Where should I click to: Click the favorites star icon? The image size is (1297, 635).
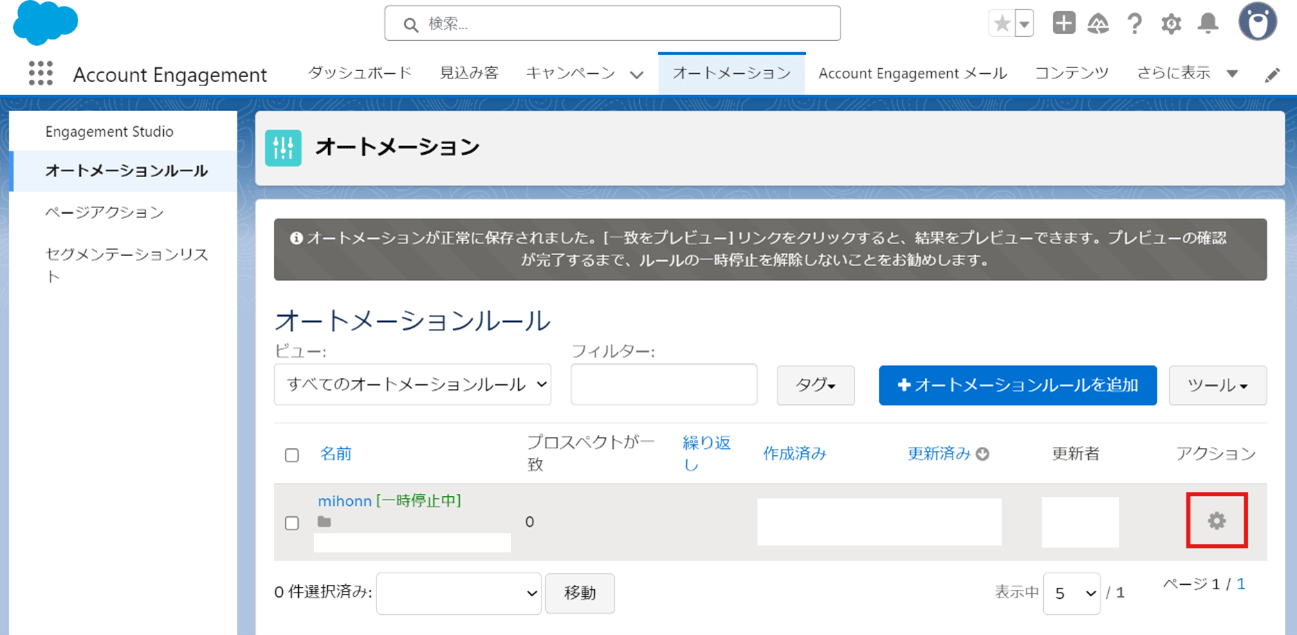point(1001,23)
